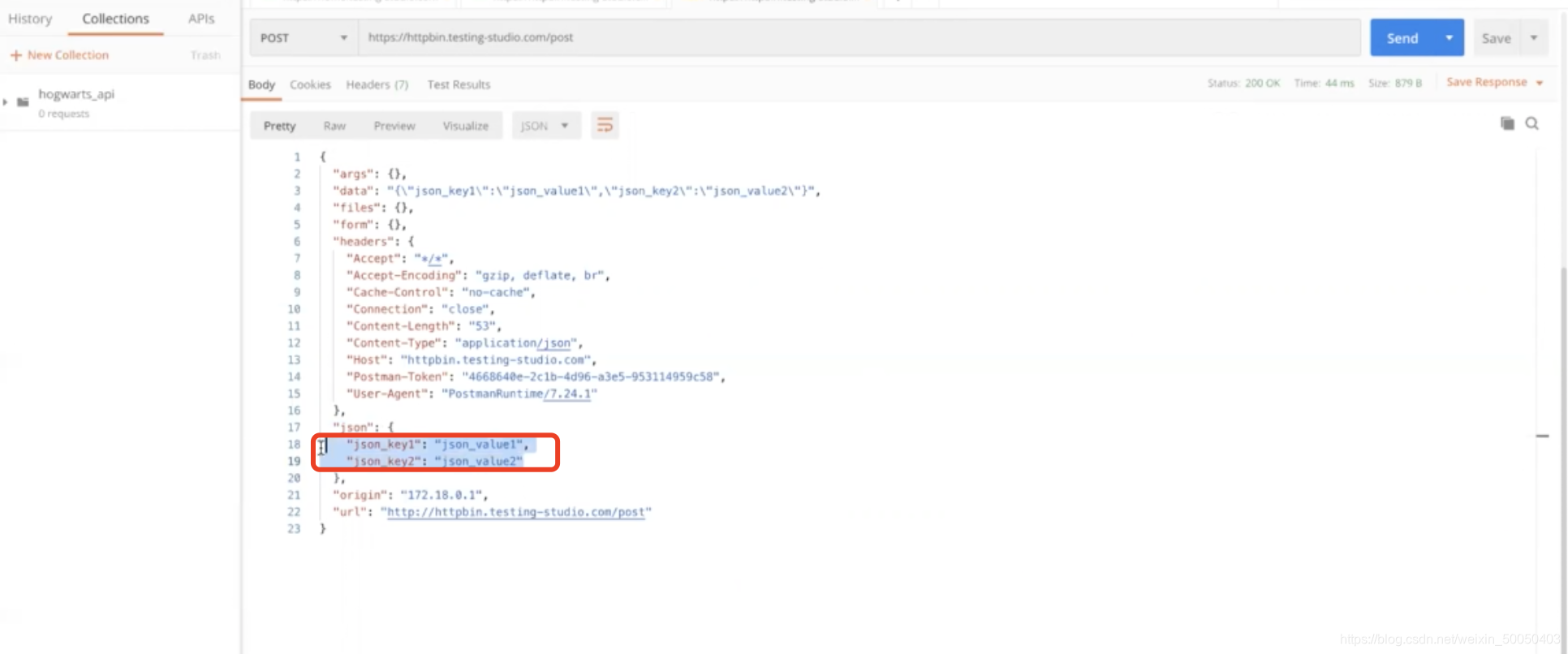This screenshot has height=654, width=1568.
Task: Open the response Body tab
Action: [261, 84]
